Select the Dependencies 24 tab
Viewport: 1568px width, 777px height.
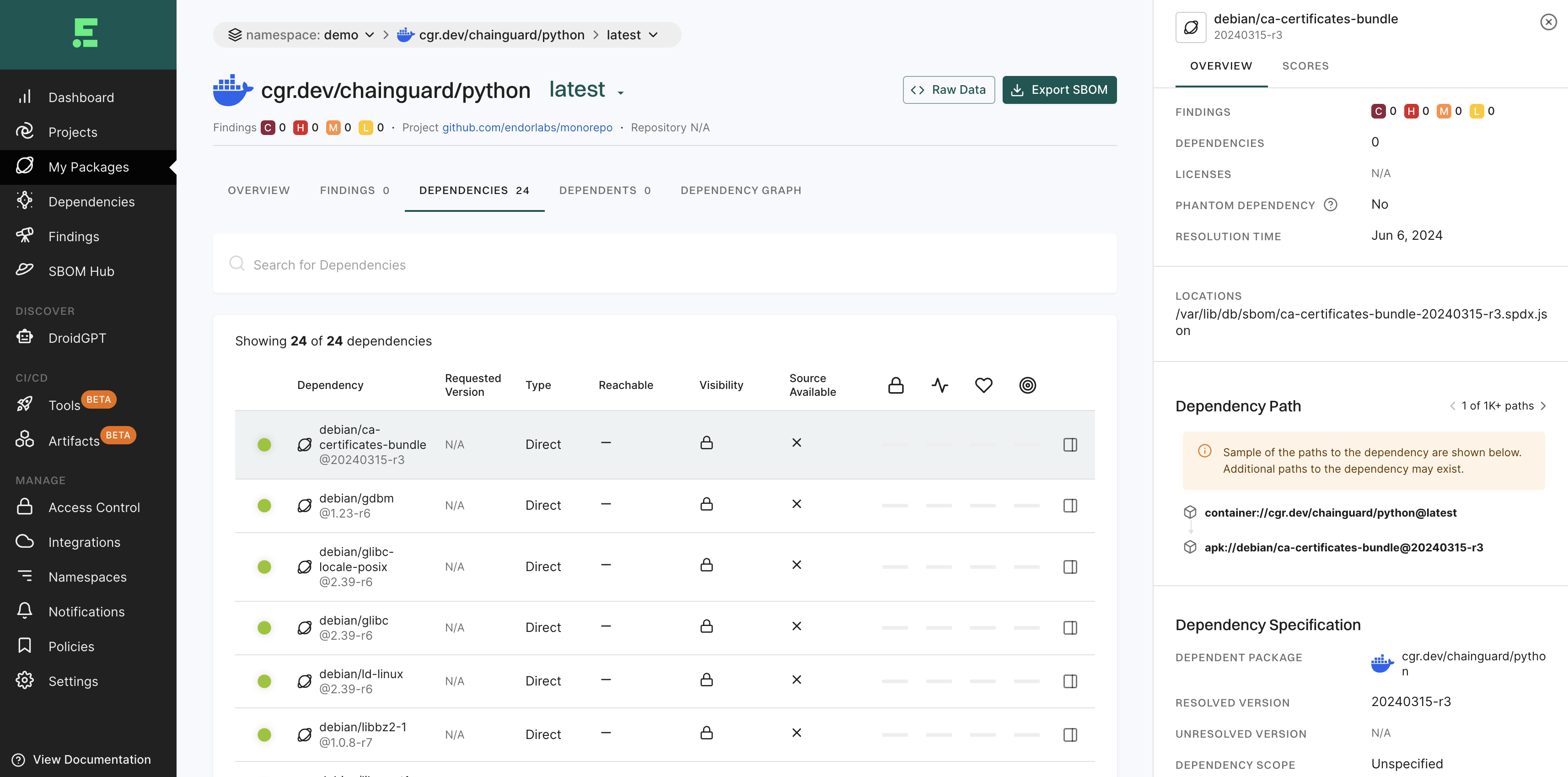pos(474,190)
